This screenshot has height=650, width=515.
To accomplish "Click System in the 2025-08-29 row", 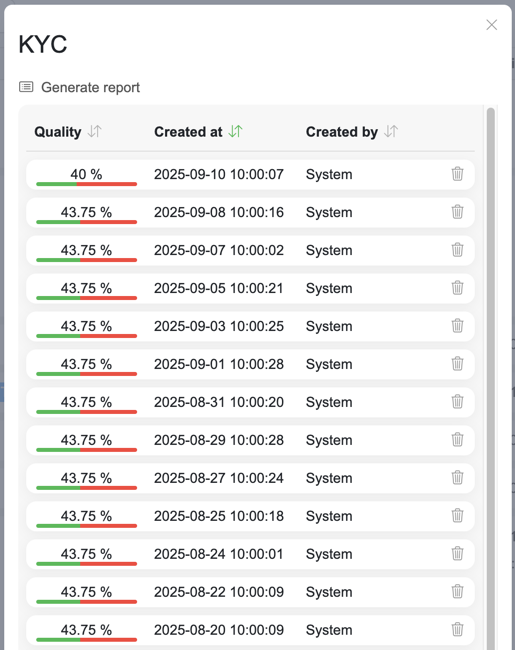I will pos(329,440).
